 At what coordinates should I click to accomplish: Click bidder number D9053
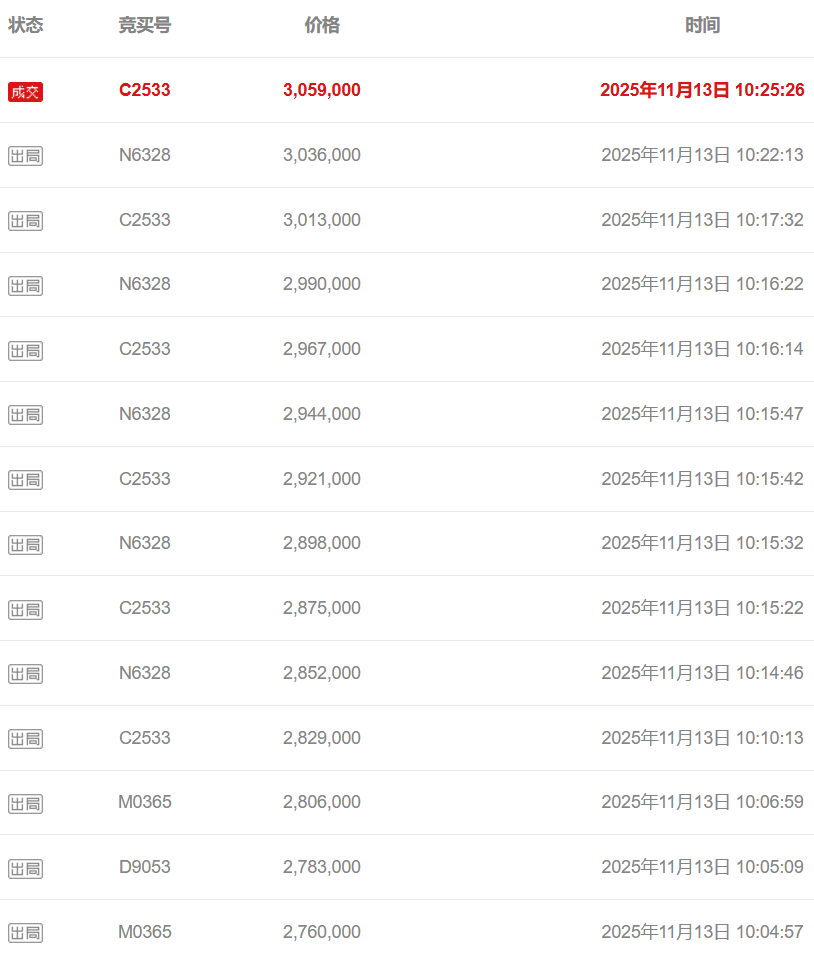pos(144,867)
